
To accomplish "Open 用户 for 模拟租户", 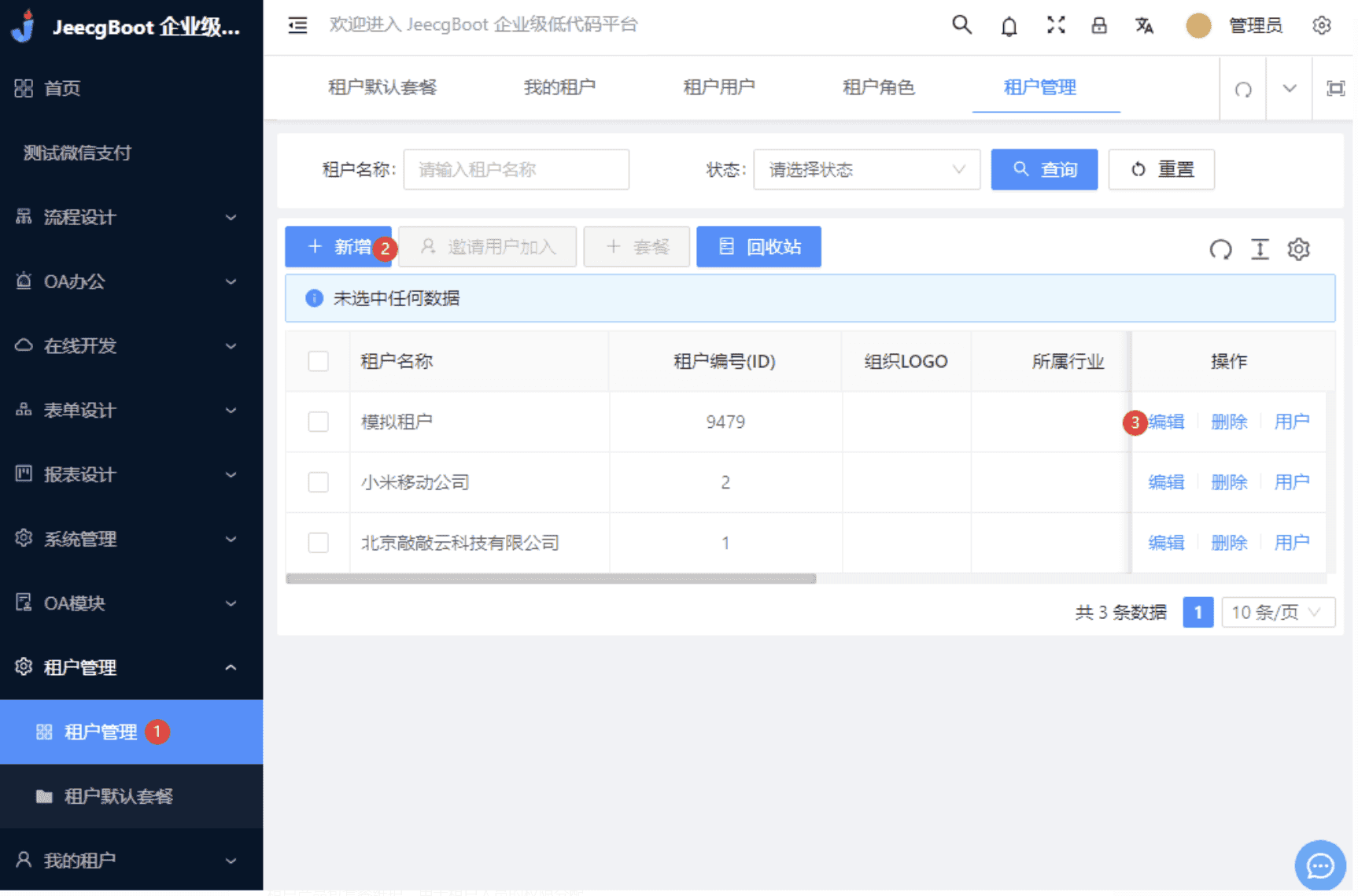I will (1292, 422).
